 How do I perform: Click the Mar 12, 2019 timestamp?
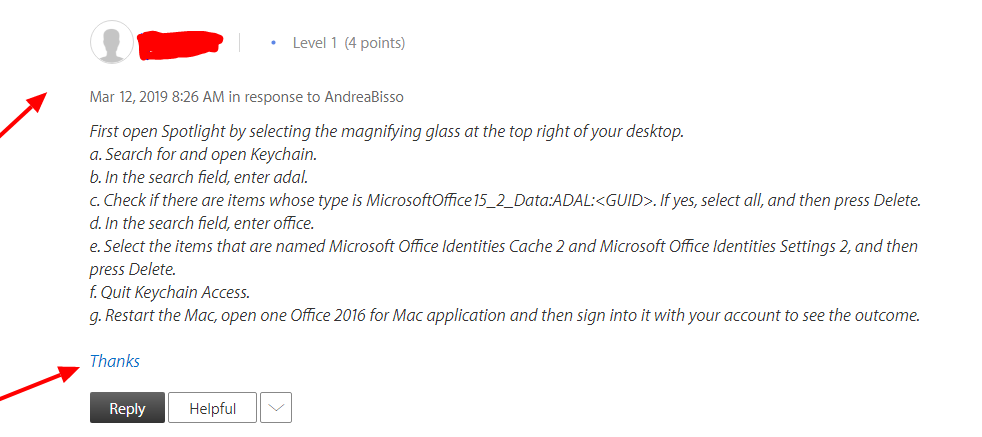(157, 97)
